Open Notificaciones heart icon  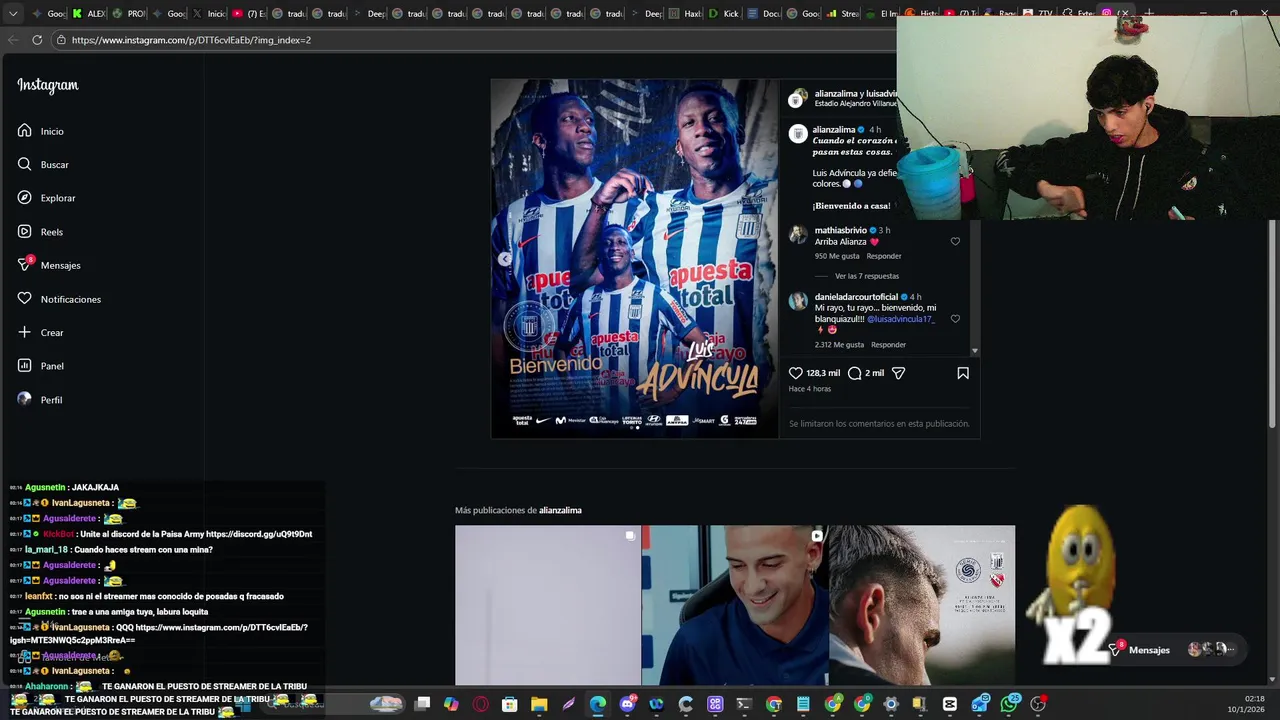(x=25, y=298)
